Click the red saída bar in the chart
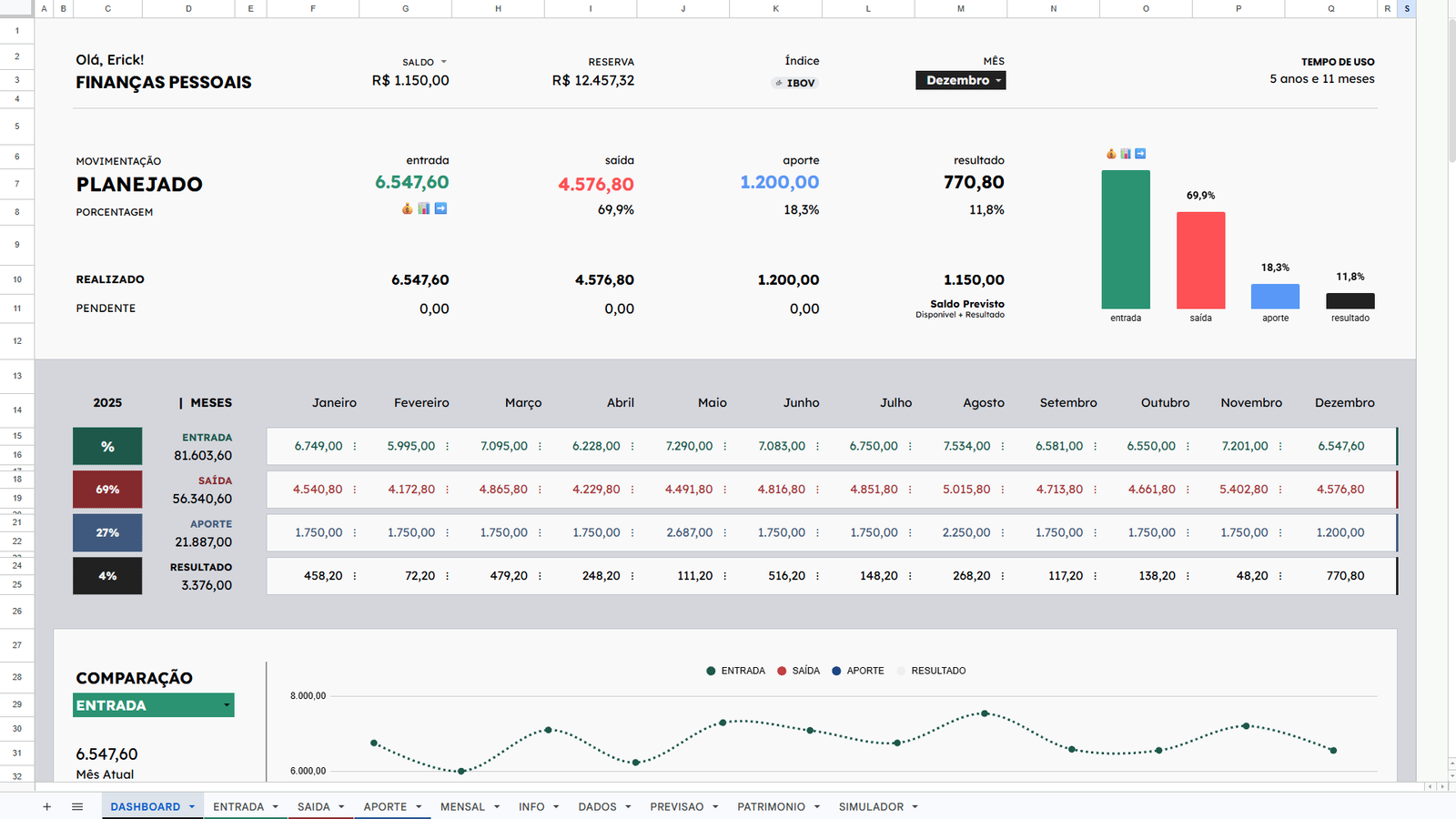Screen dimensions: 1456x819 [x=1201, y=260]
